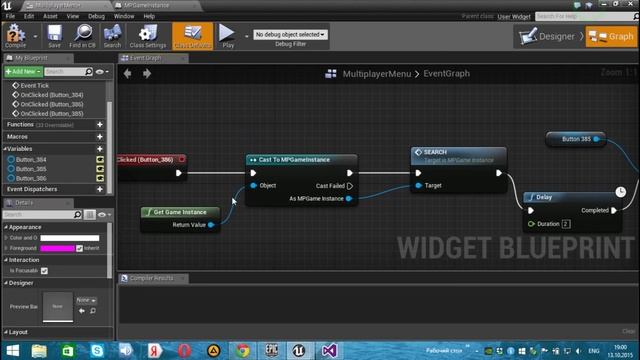Viewport: 640px width, 360px height.
Task: Toggle Class Defaults panel
Action: (x=193, y=36)
